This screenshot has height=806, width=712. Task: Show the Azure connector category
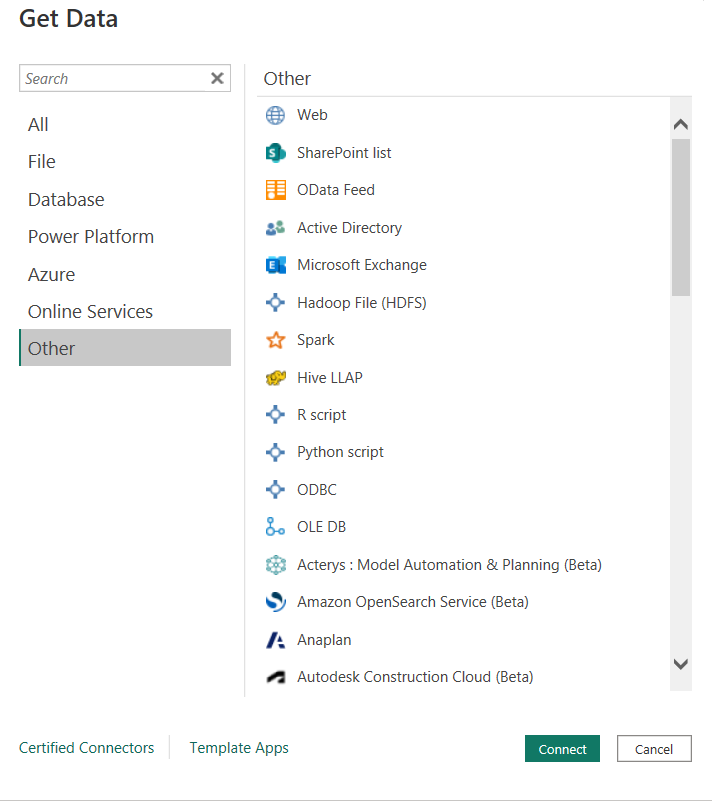[51, 274]
